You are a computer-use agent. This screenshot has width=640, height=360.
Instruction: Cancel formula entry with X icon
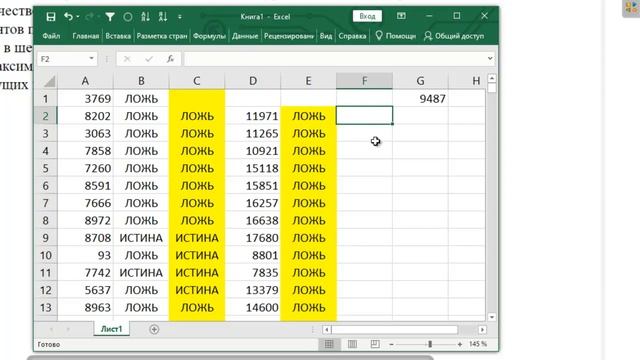click(x=127, y=59)
